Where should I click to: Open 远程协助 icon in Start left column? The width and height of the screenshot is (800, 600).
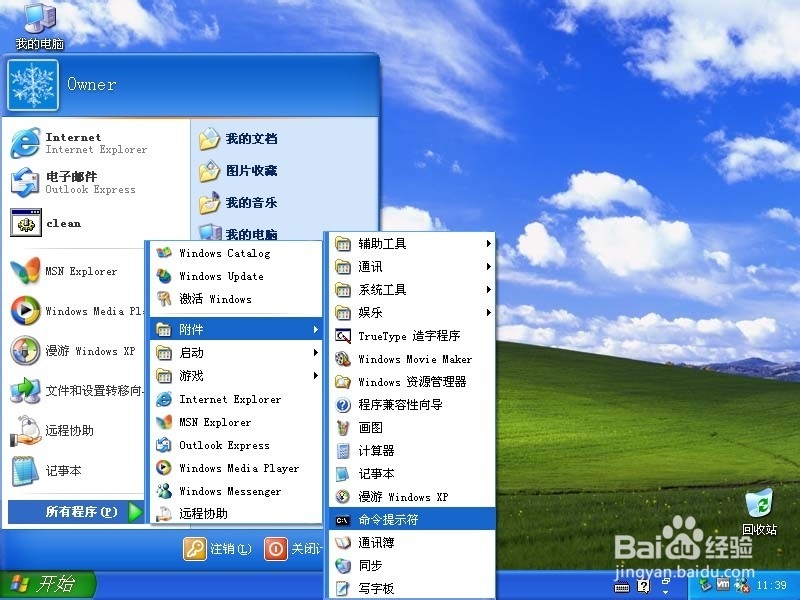[26, 430]
